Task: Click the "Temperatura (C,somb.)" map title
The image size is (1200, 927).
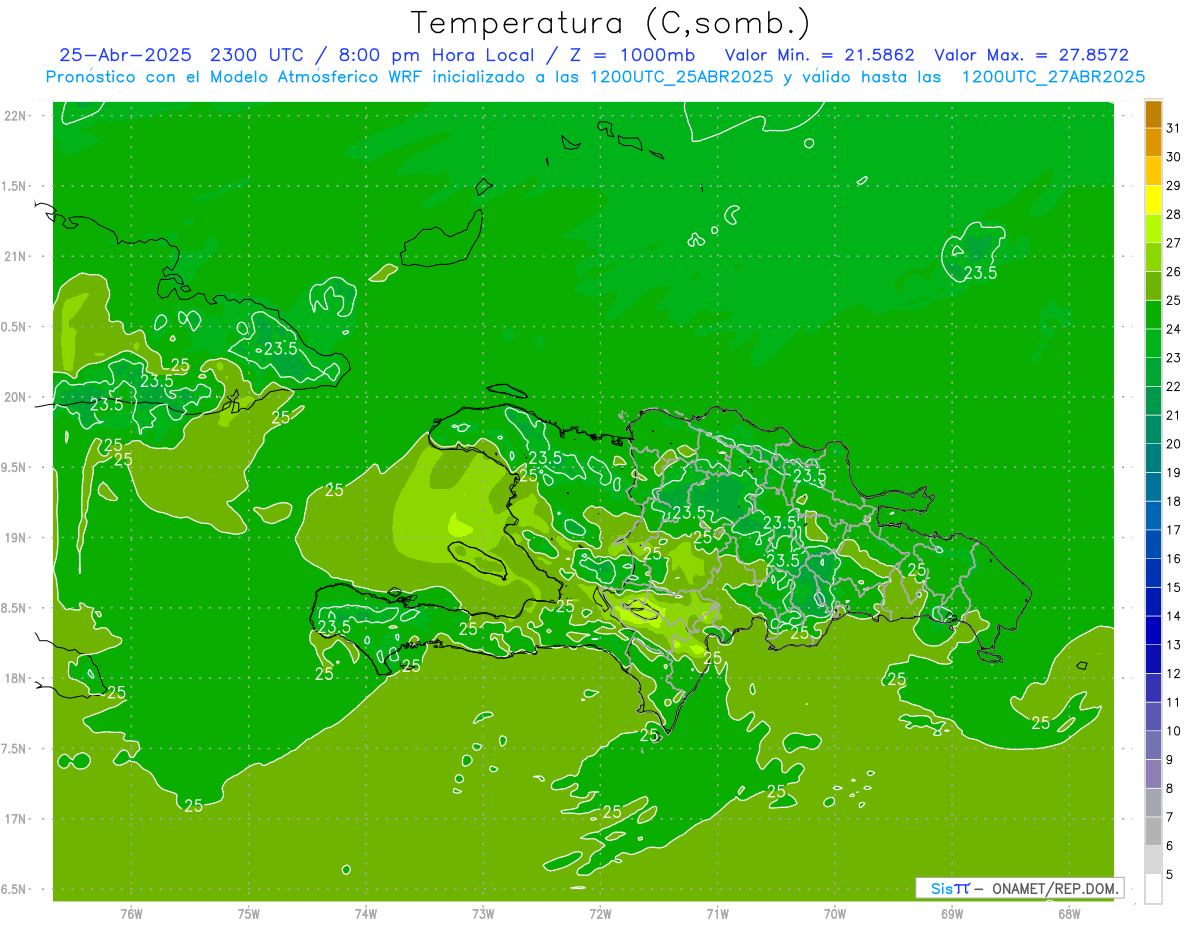Action: (x=610, y=23)
